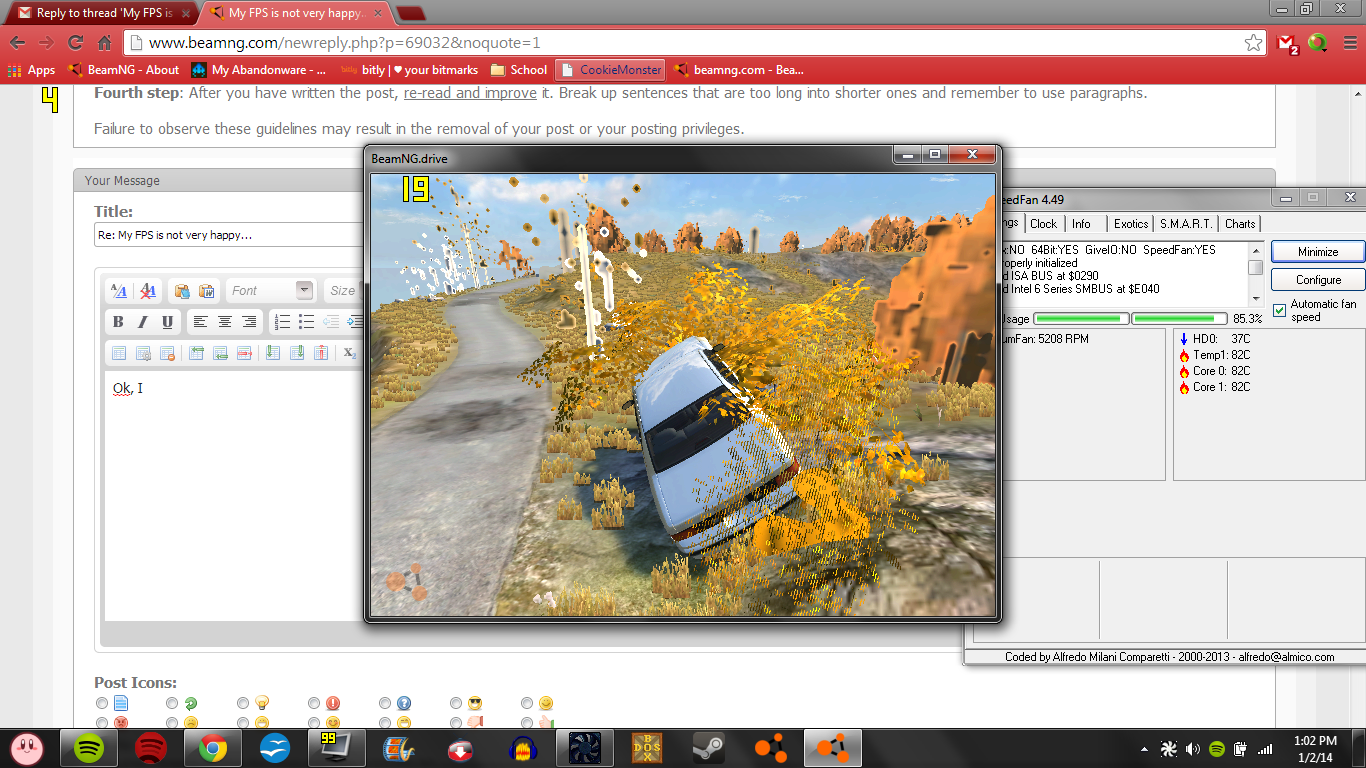Click the Delete Column icon
1366x768 pixels.
(x=321, y=353)
